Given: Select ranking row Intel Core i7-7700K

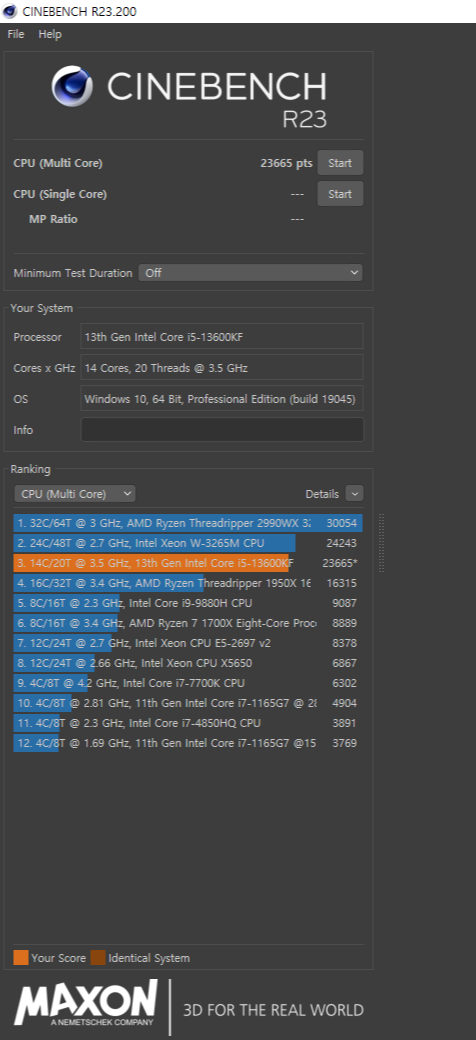Looking at the screenshot, I should [188, 682].
